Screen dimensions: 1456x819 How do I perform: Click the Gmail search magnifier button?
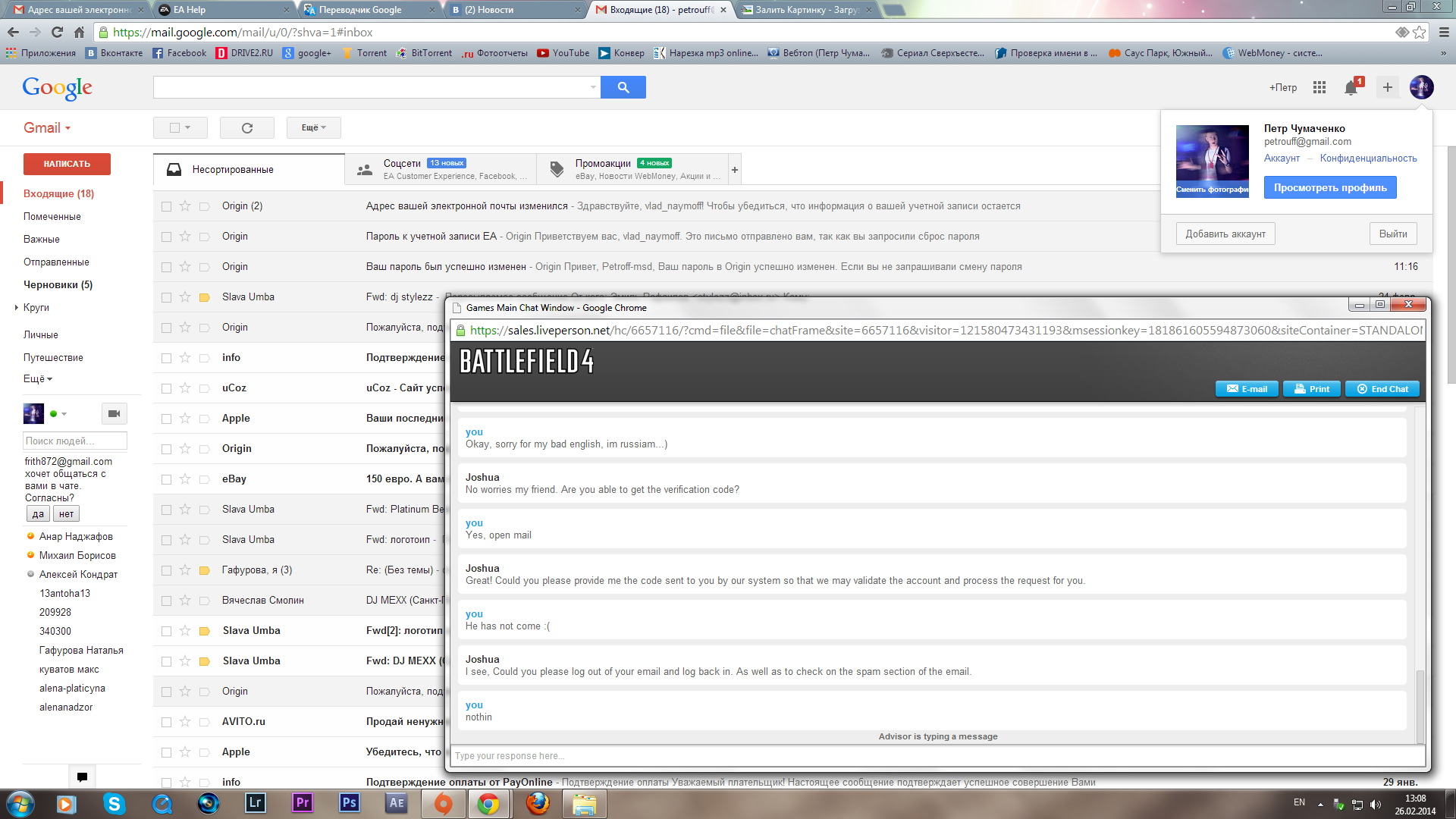pos(623,87)
